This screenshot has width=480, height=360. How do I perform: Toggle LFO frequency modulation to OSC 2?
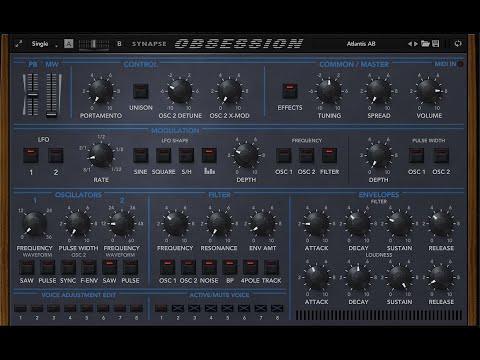coord(306,156)
